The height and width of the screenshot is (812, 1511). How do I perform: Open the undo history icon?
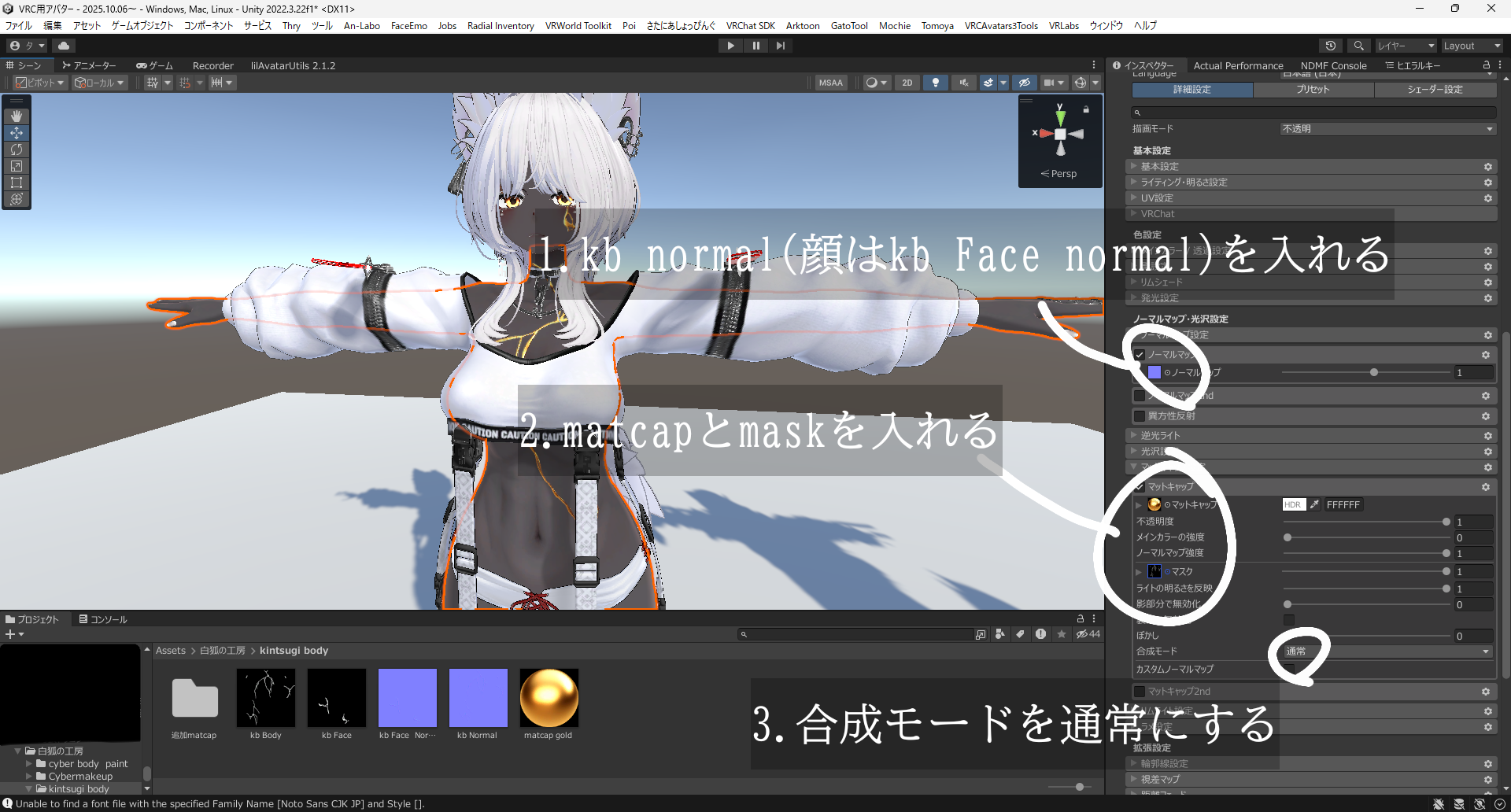(1331, 46)
